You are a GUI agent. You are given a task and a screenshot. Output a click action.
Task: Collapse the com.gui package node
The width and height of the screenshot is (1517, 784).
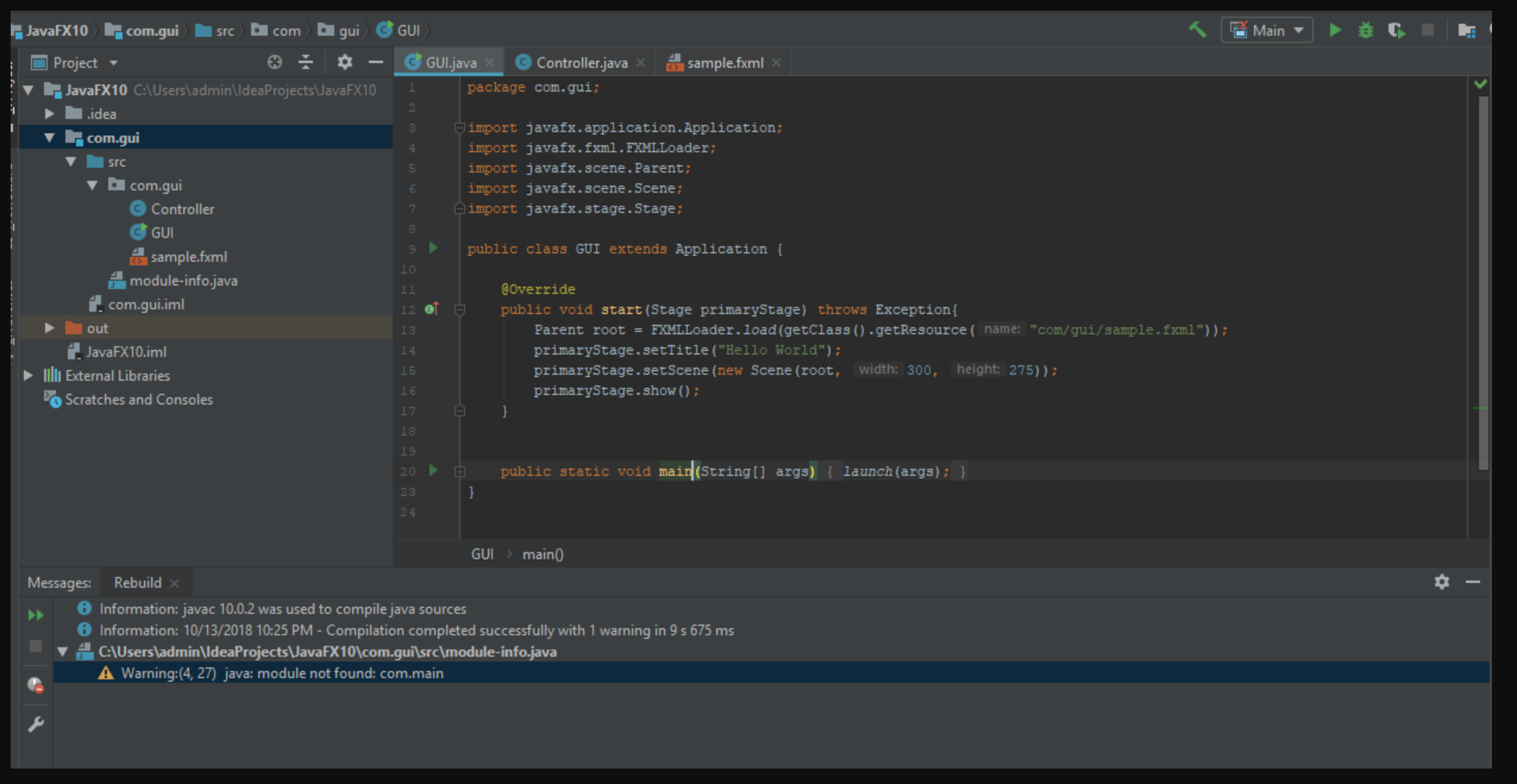coord(92,186)
